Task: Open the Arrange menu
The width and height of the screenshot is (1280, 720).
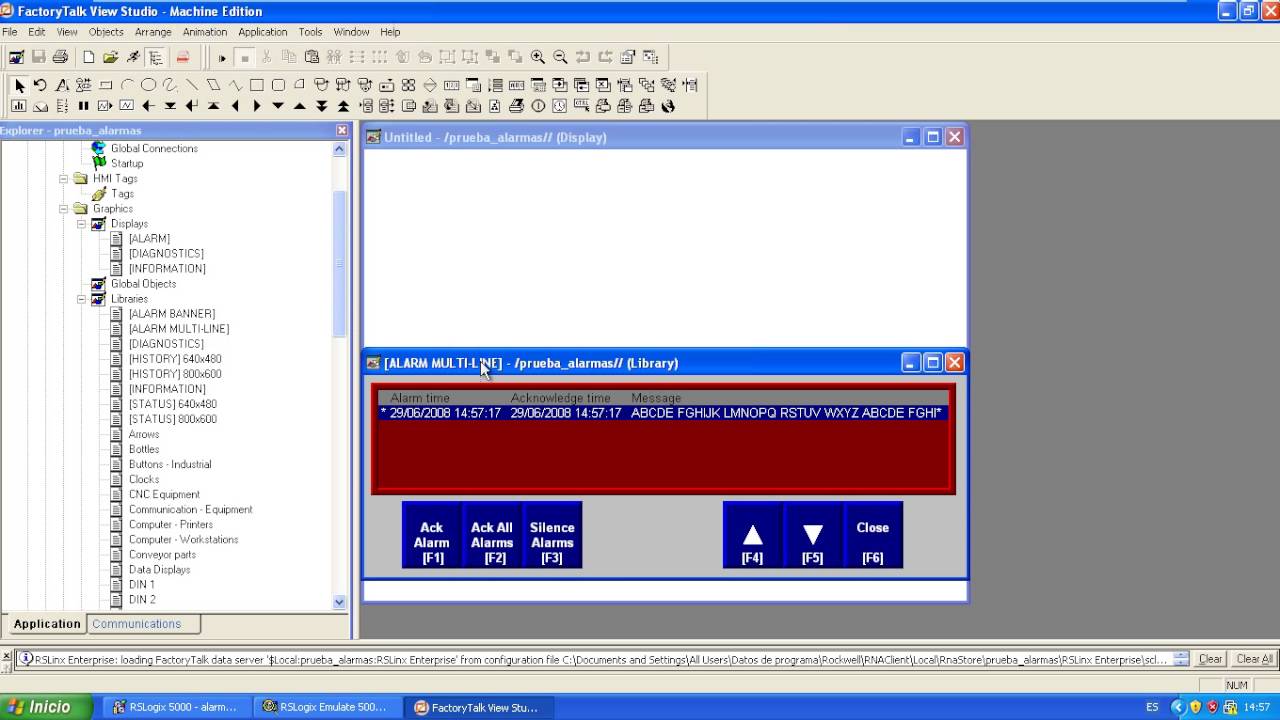Action: (x=153, y=32)
